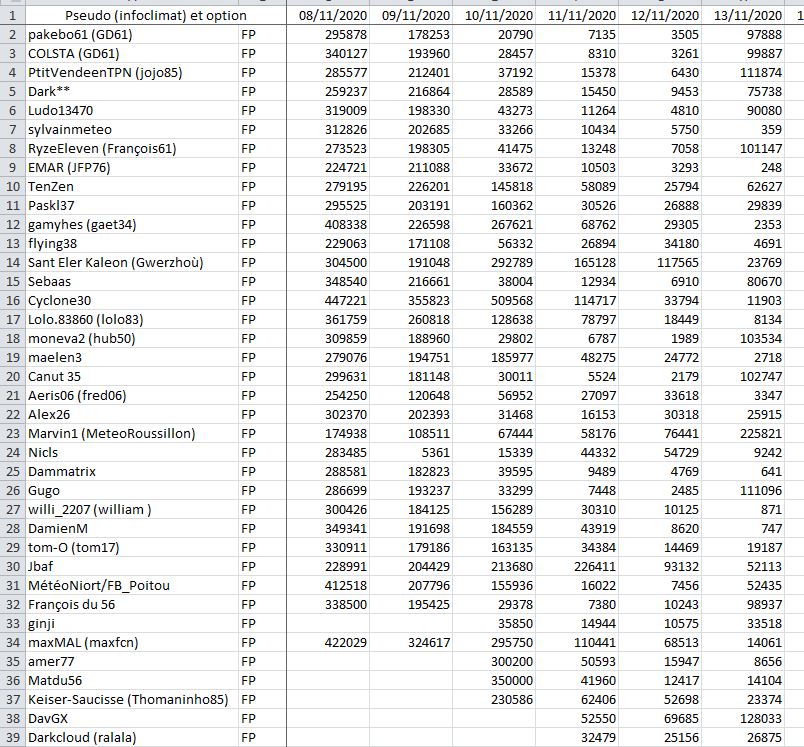Select the cell "Marvin1 (MeteoRoussillon)"
The height and width of the screenshot is (747, 804).
[132, 433]
